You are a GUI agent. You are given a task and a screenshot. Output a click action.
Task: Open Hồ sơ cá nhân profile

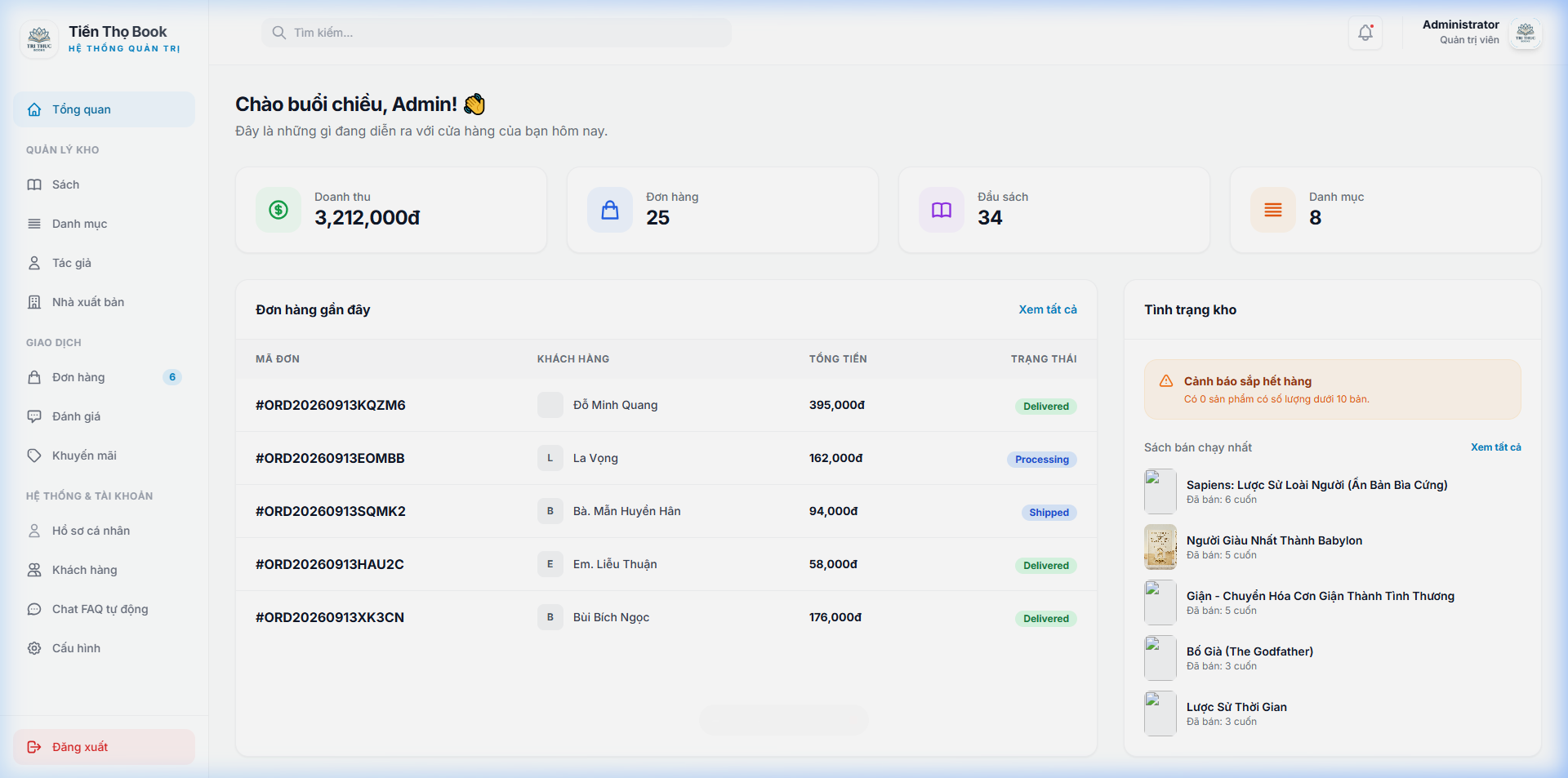click(x=104, y=531)
